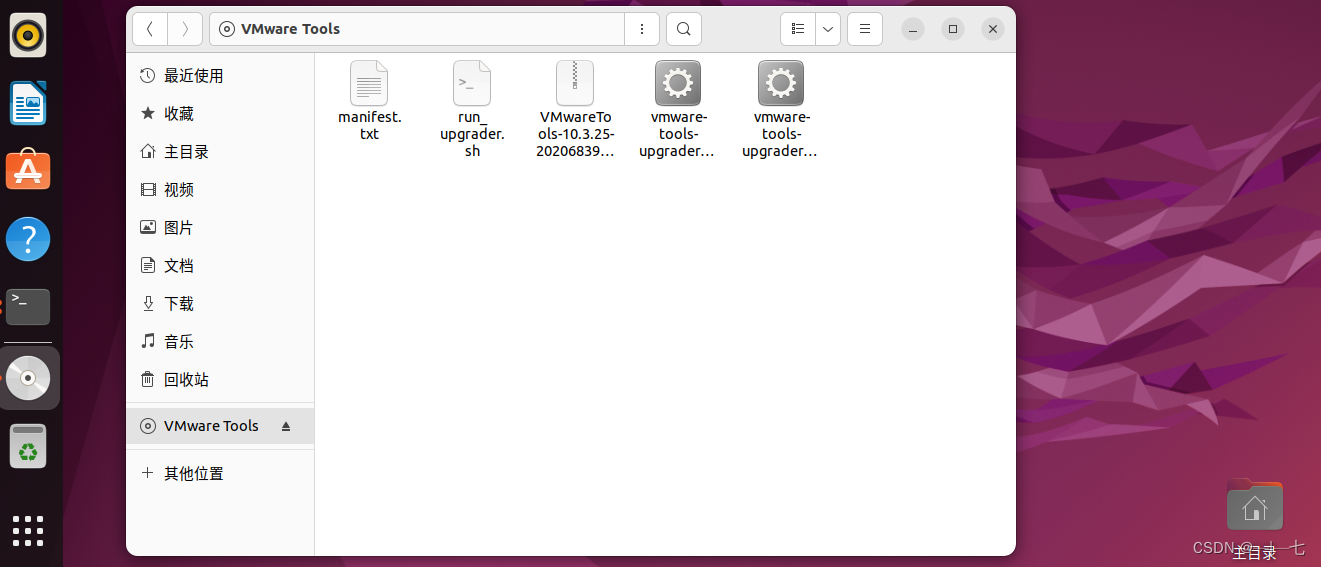Go back with the left arrow
Screen dimensions: 1321x567
(x=150, y=29)
